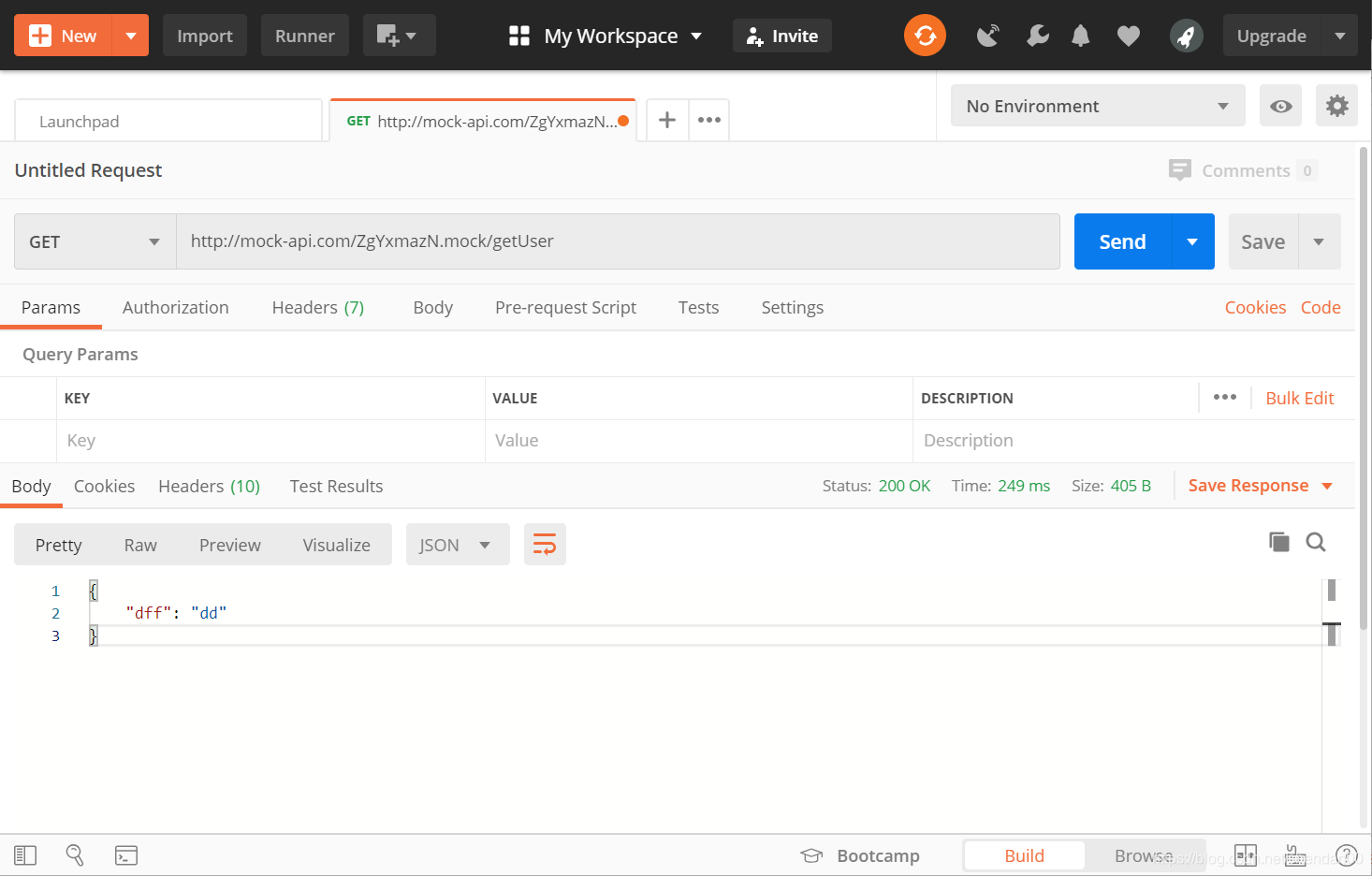Click the rocket avatar icon
1372x876 pixels.
point(1186,36)
